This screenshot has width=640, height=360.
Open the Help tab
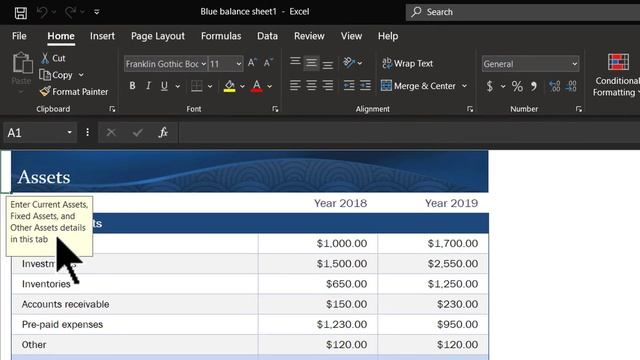[x=388, y=36]
